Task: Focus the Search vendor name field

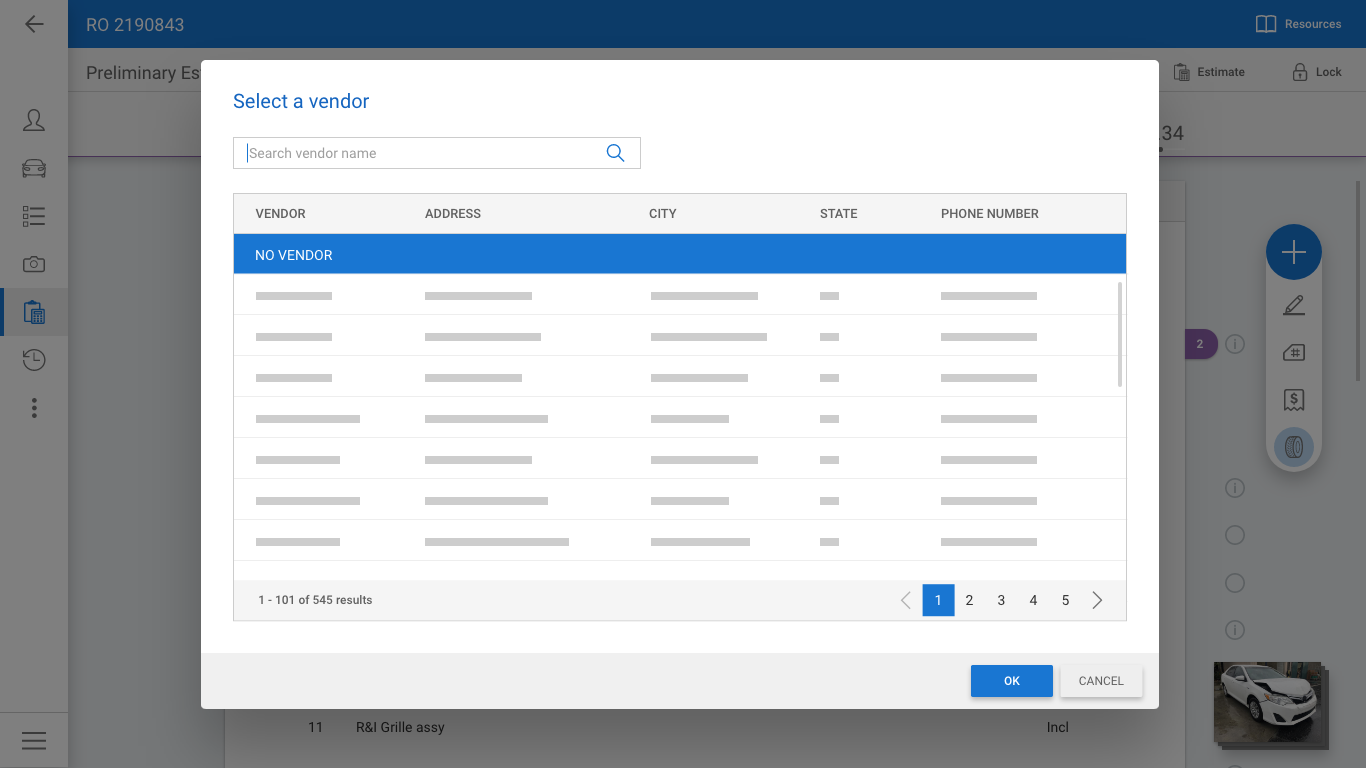Action: [420, 153]
